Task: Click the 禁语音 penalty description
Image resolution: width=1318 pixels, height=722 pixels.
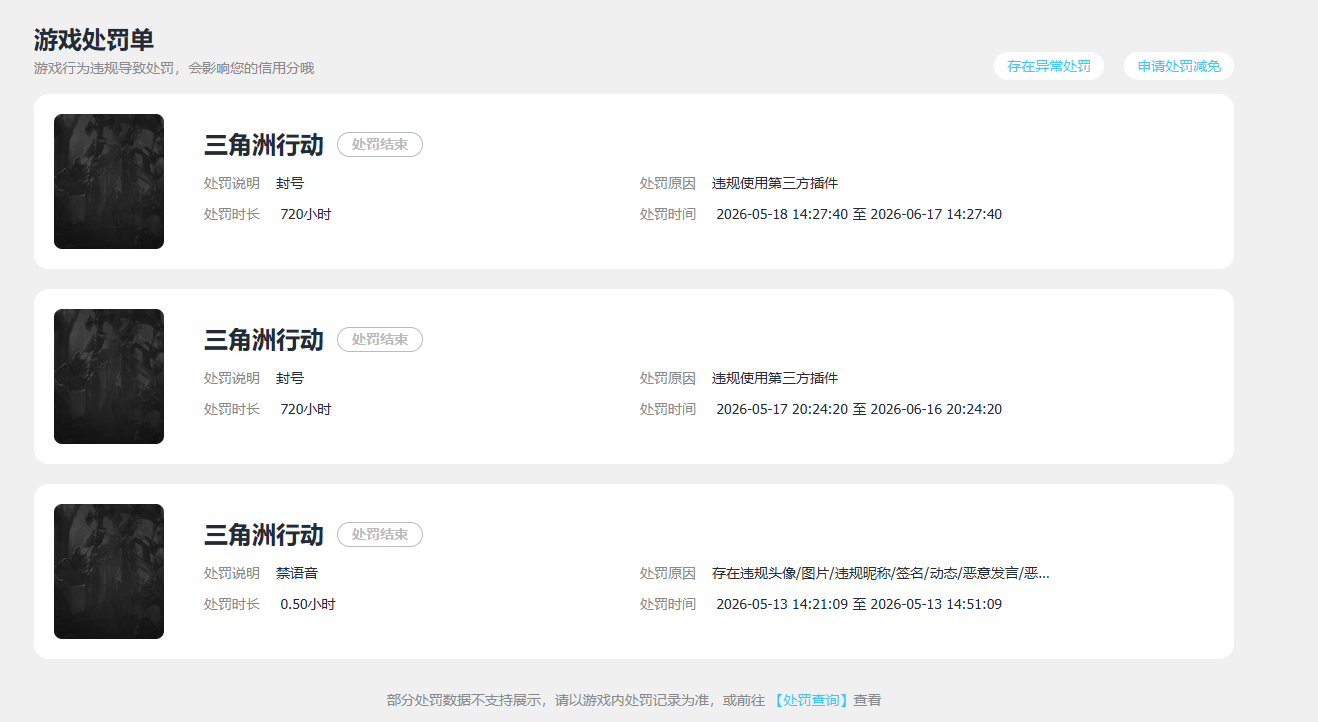Action: [x=297, y=573]
